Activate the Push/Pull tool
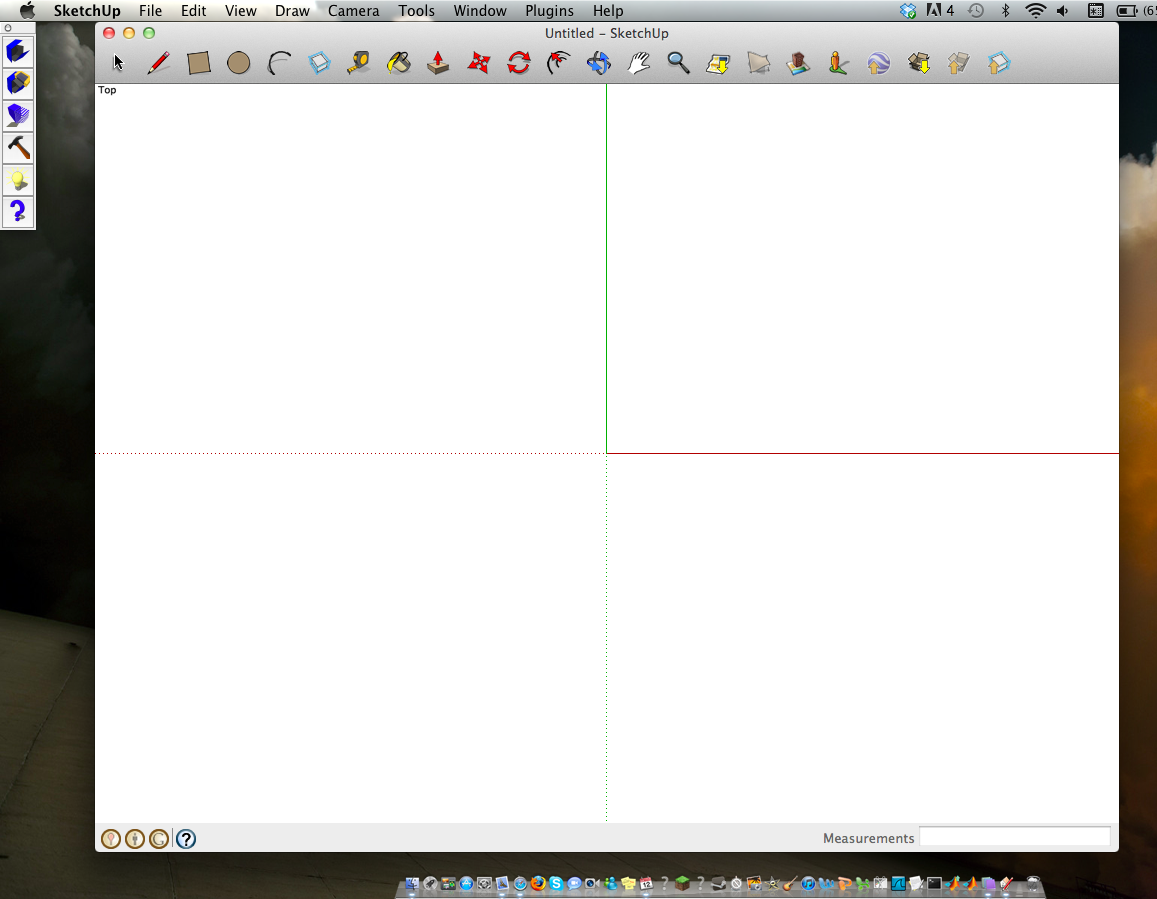Viewport: 1157px width, 899px height. tap(438, 63)
